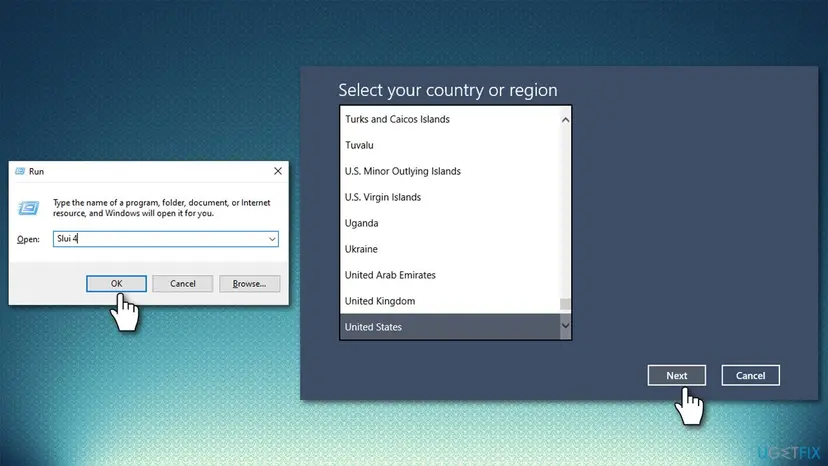The image size is (828, 466).
Task: Click the country list scroll down arrow
Action: [x=565, y=325]
